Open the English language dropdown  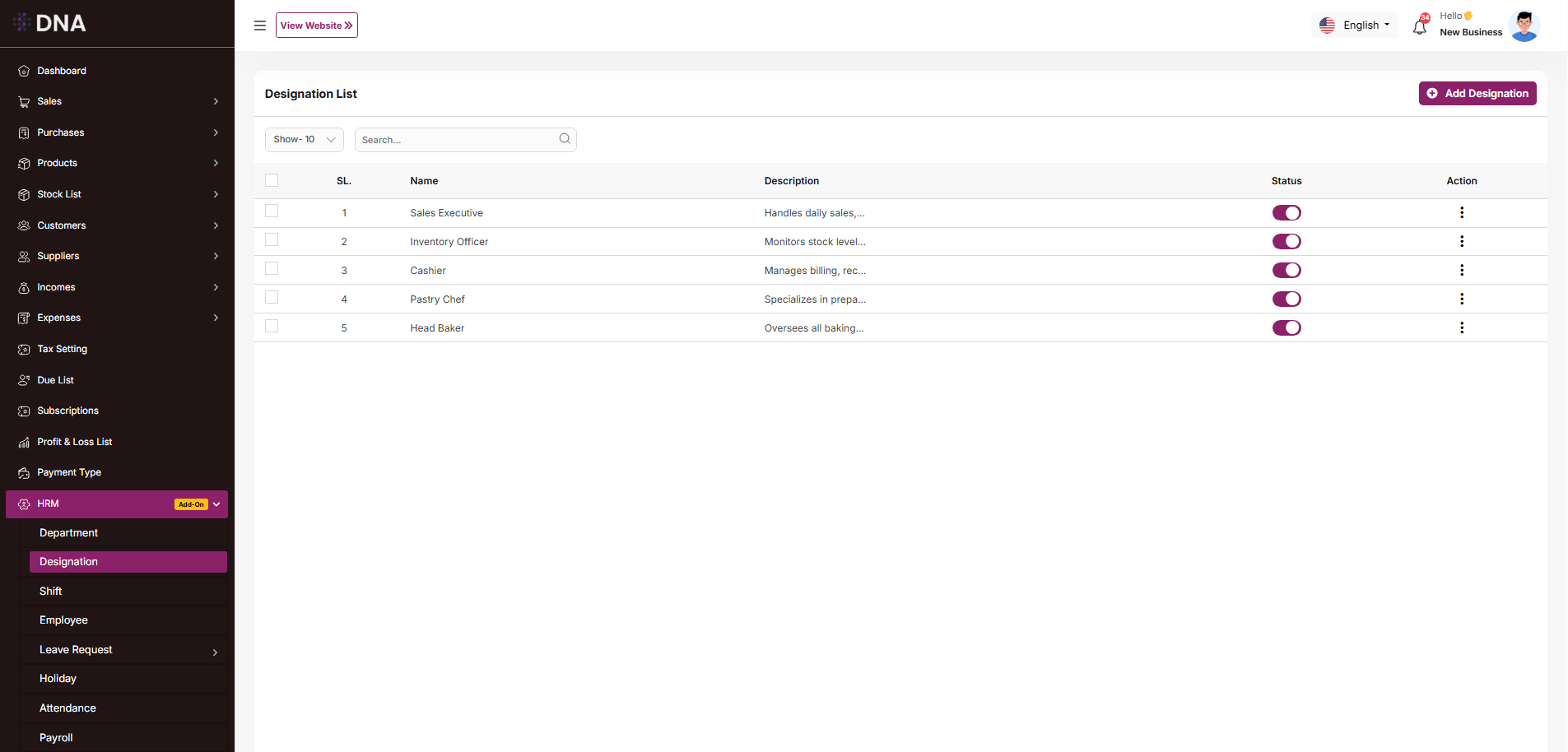point(1355,26)
